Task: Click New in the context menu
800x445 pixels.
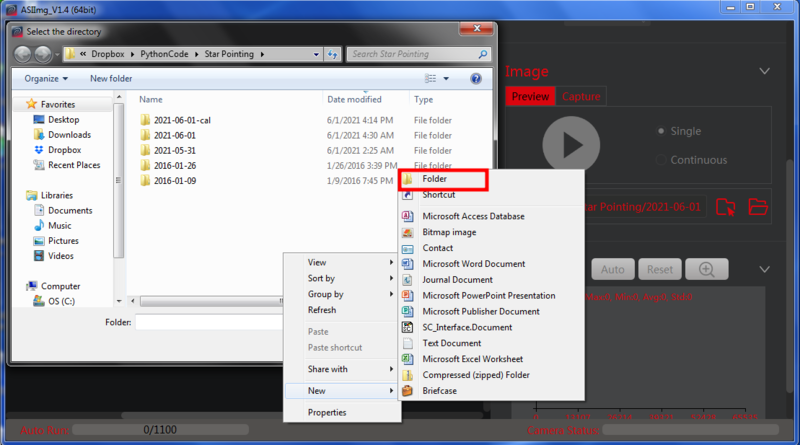Action: click(342, 390)
